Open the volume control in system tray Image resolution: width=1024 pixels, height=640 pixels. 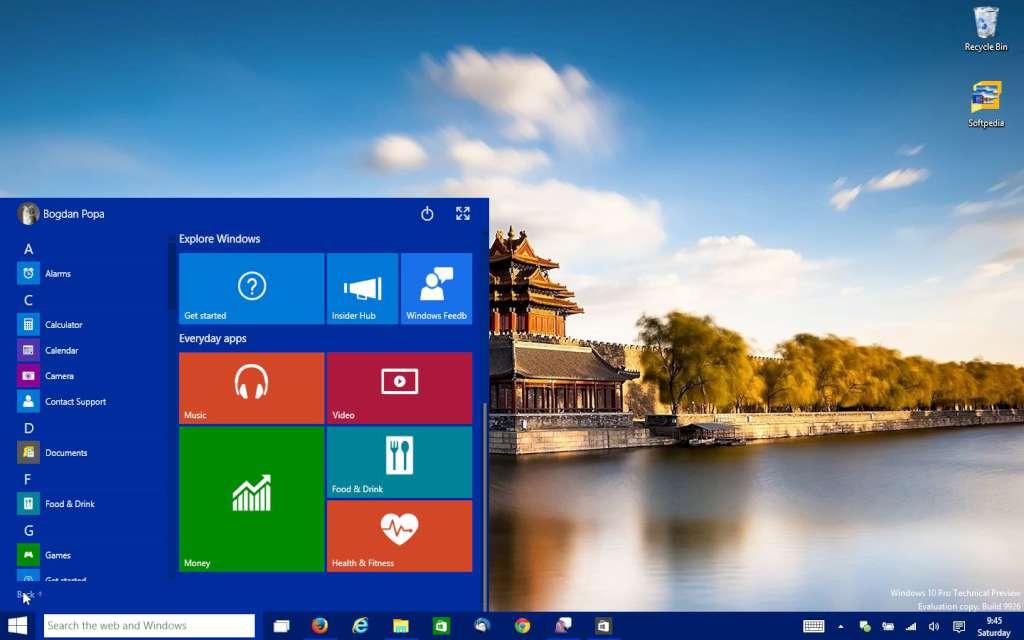tap(933, 627)
